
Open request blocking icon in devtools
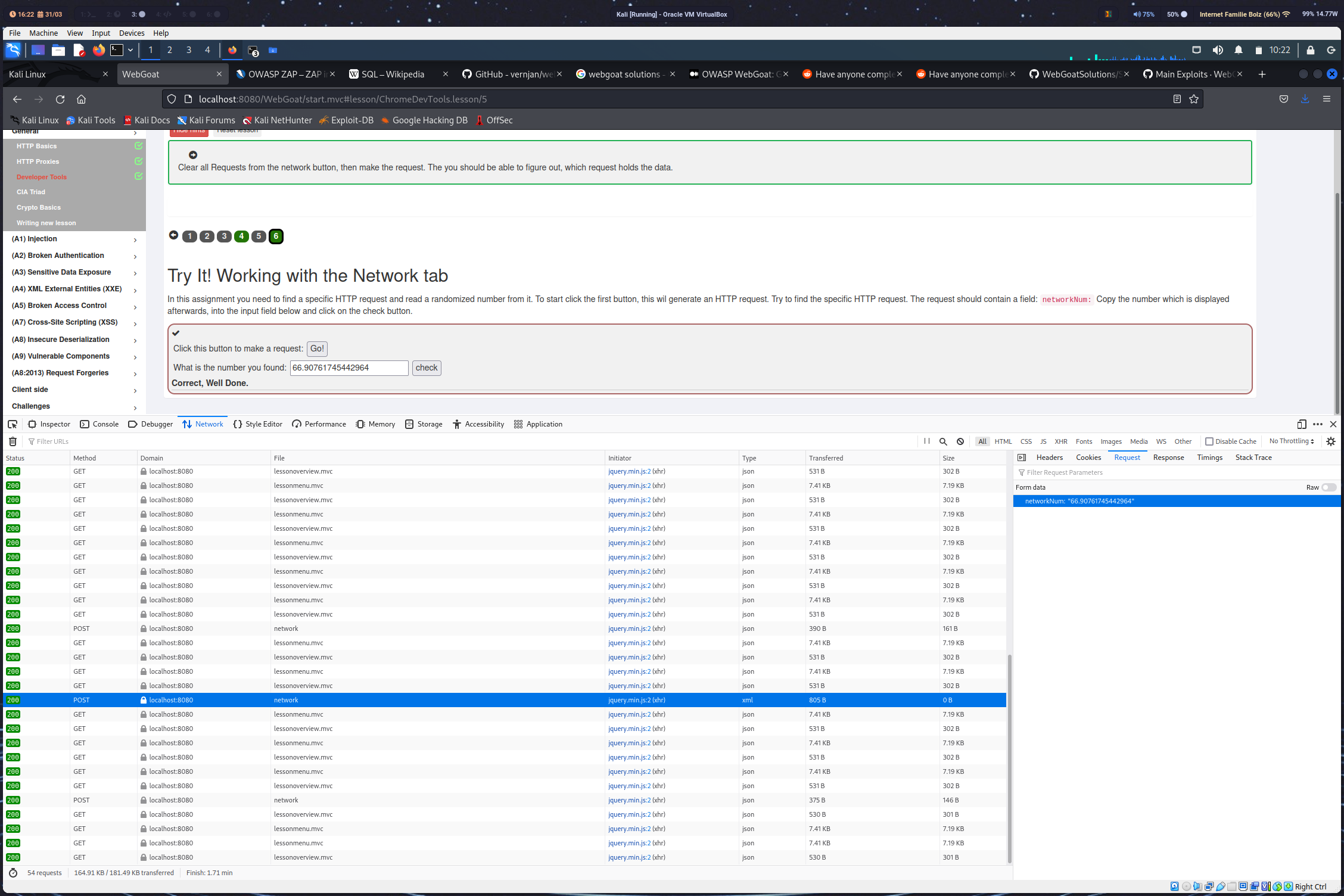(x=960, y=441)
